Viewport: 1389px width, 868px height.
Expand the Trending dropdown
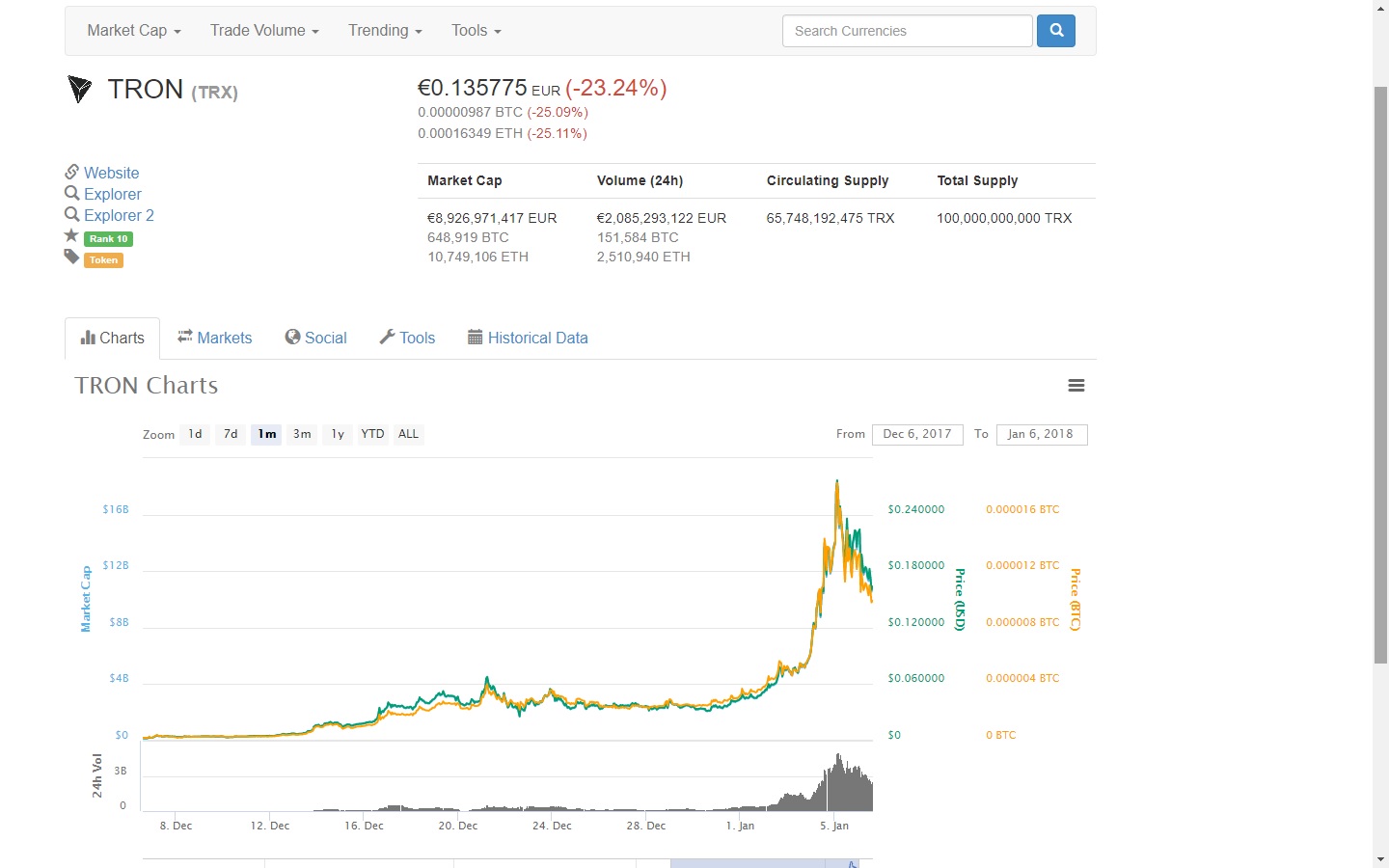point(385,31)
